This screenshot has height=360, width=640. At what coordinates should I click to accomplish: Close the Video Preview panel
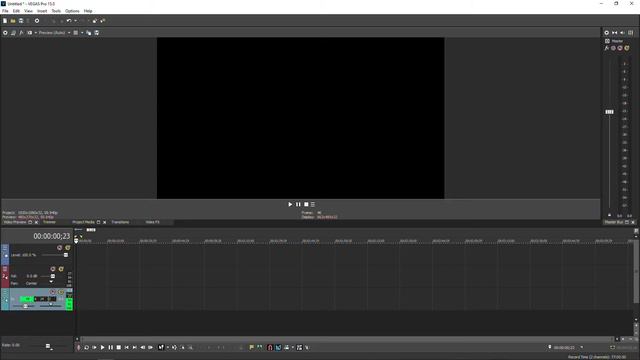point(36,222)
